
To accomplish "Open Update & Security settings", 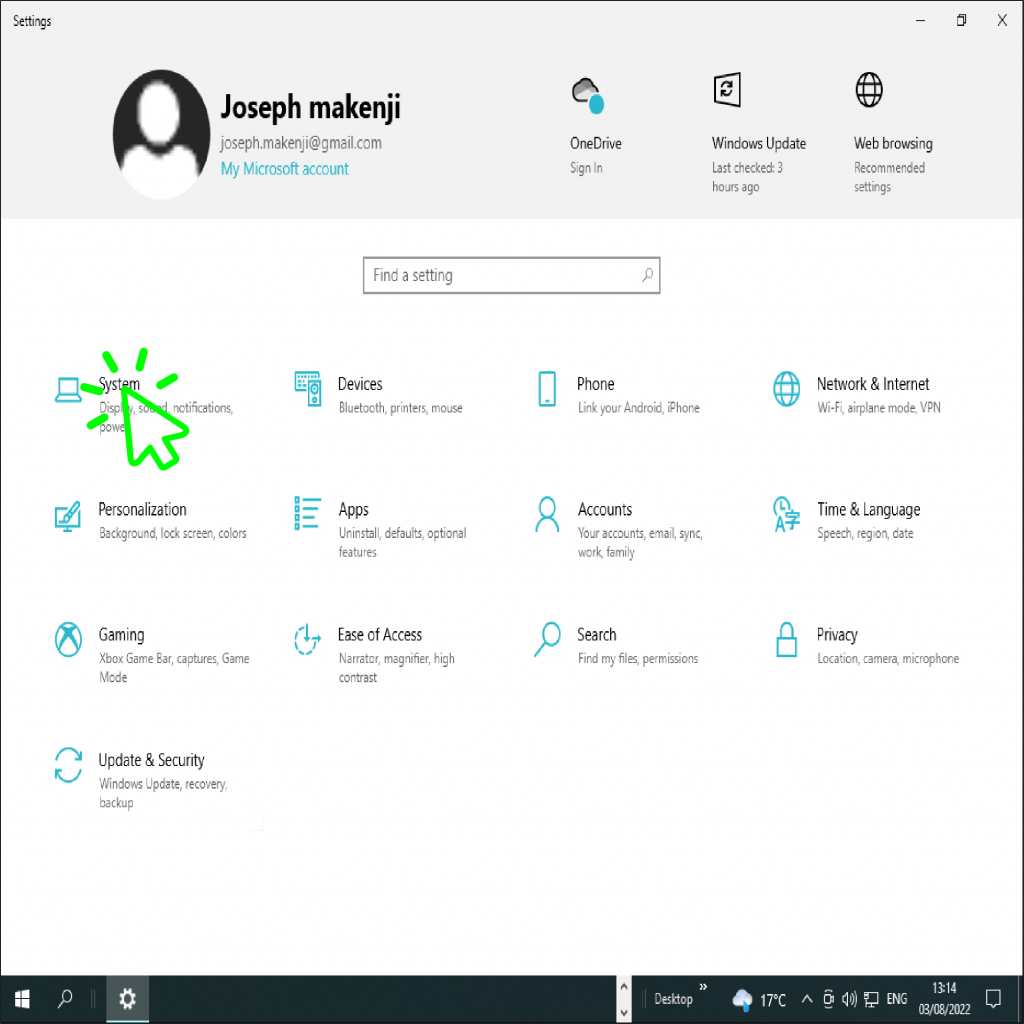I will click(151, 760).
